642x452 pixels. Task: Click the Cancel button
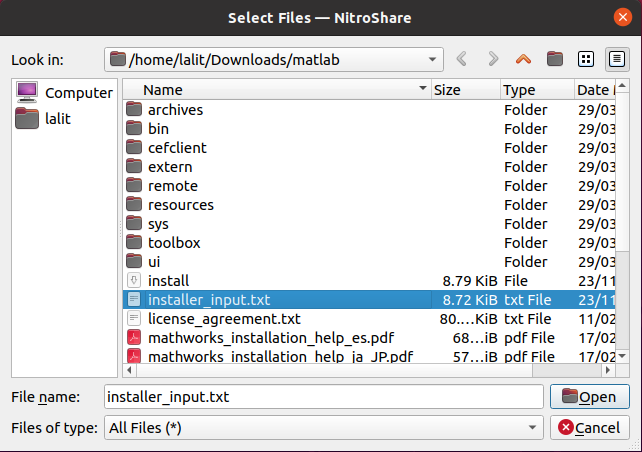point(590,428)
